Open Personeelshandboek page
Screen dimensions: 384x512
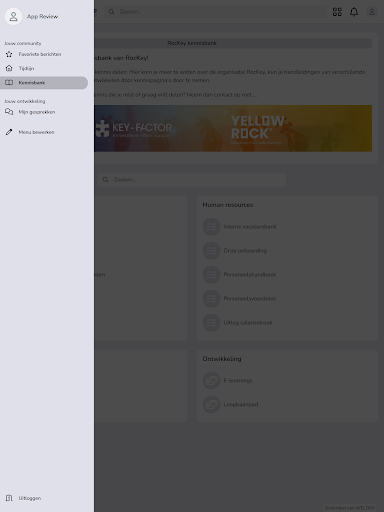tap(250, 275)
